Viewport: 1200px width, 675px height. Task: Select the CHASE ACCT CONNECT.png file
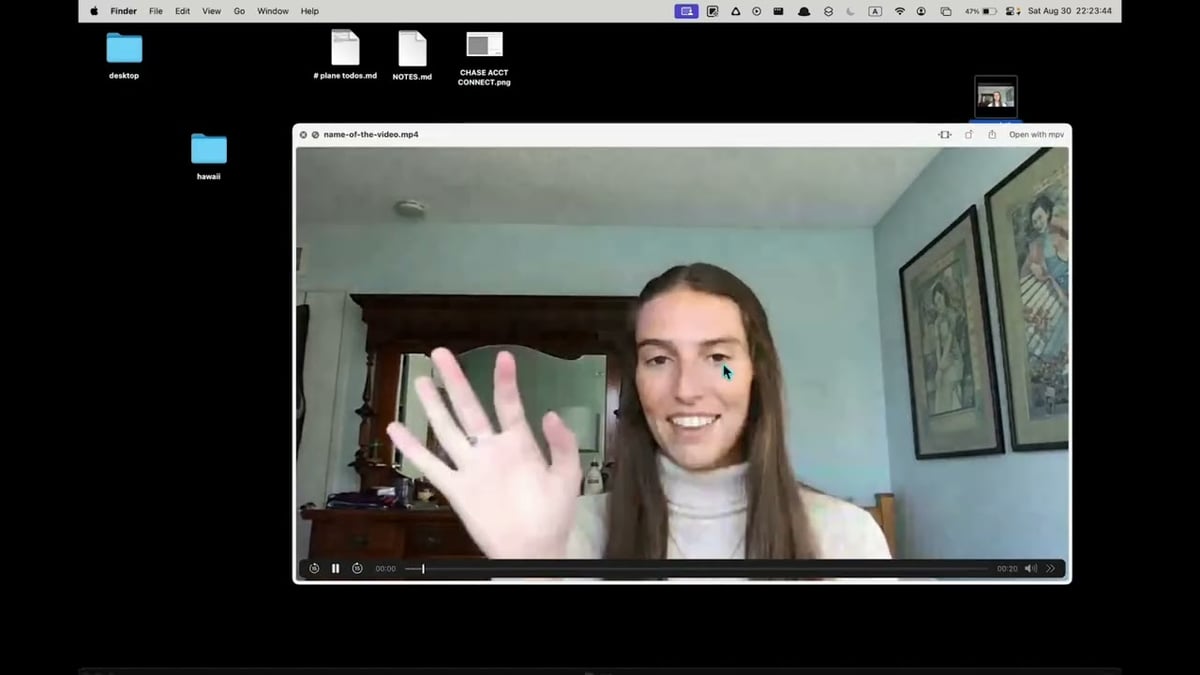(484, 59)
